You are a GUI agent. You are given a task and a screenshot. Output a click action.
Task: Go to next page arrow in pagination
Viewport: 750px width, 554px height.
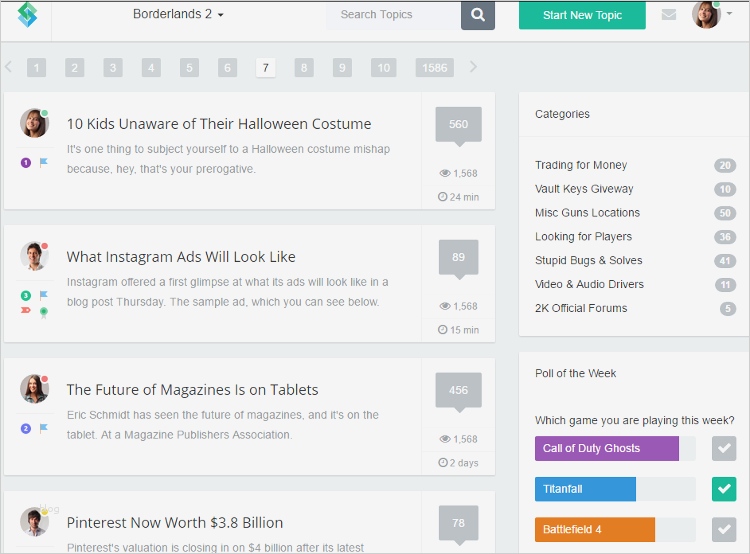pyautogui.click(x=473, y=67)
